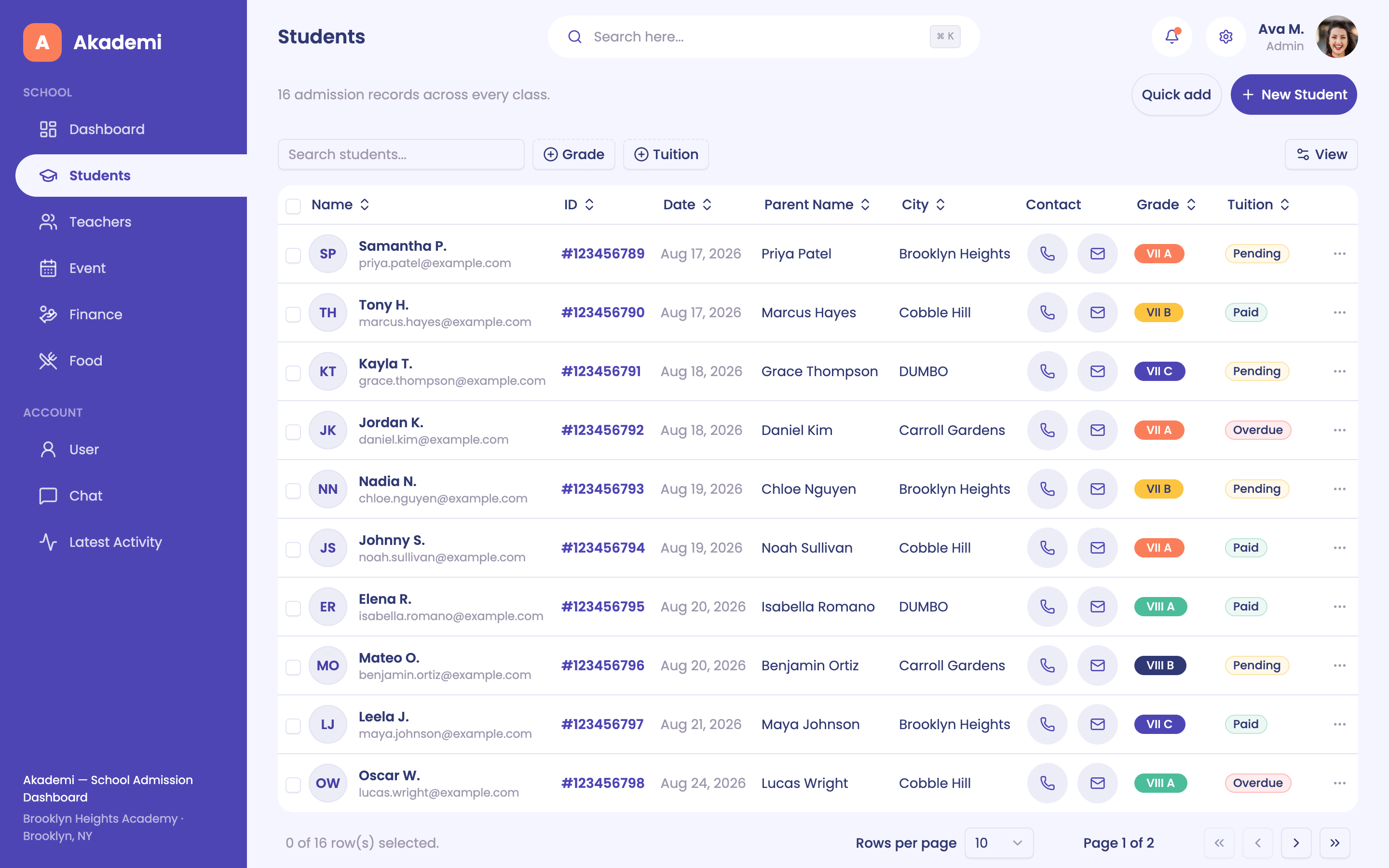
Task: Open the View options menu
Action: point(1321,154)
